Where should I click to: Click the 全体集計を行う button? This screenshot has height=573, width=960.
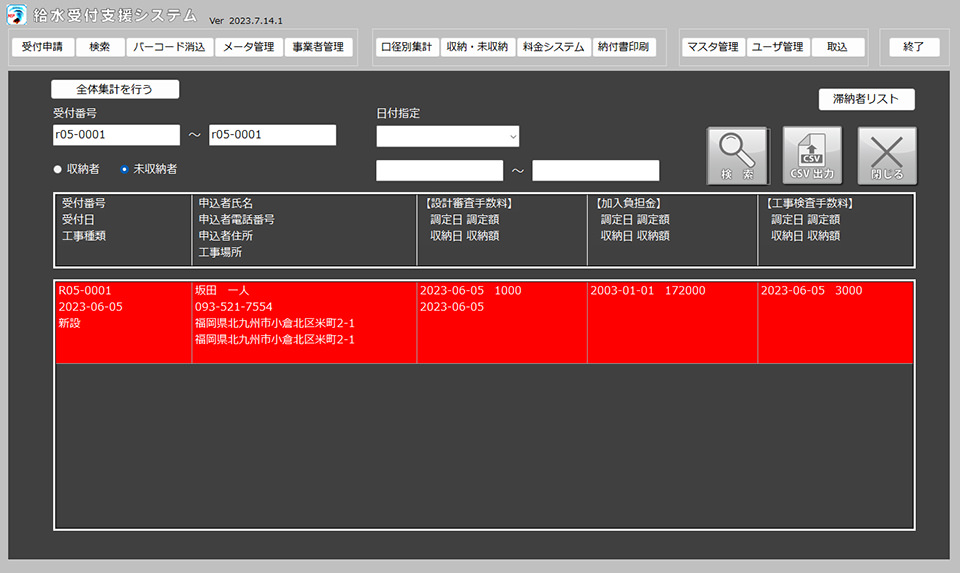pos(115,89)
